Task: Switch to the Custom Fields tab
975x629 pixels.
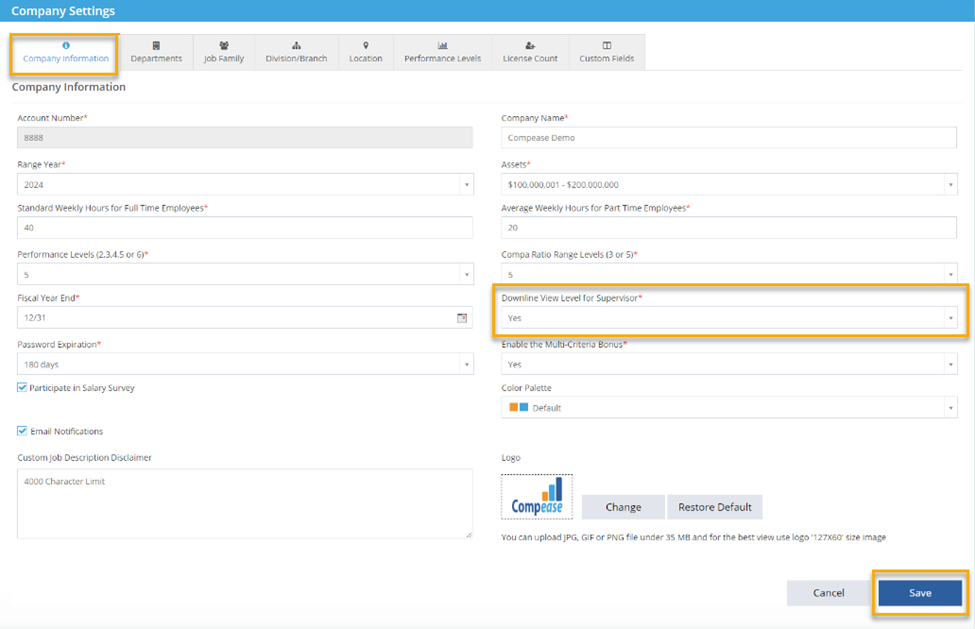Action: point(606,52)
